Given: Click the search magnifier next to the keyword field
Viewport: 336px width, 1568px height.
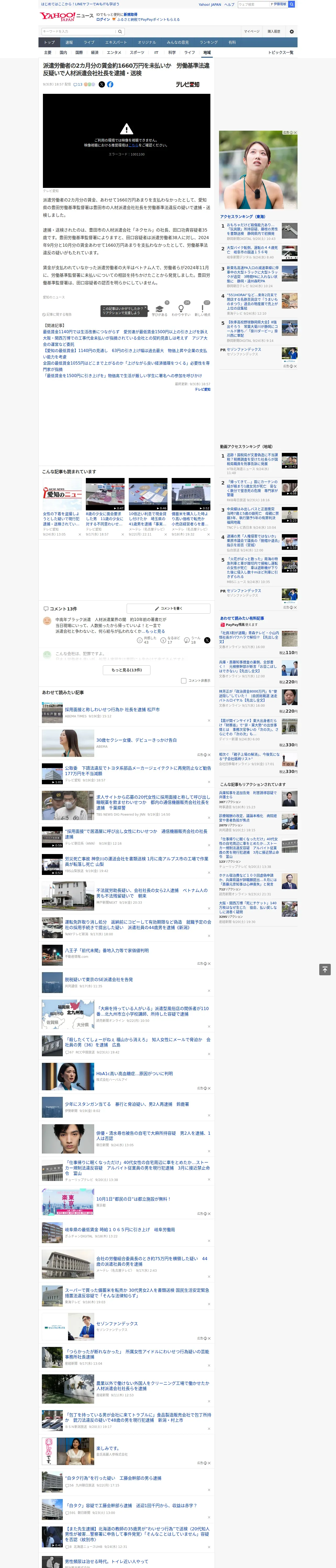Looking at the screenshot, I should tap(120, 31).
